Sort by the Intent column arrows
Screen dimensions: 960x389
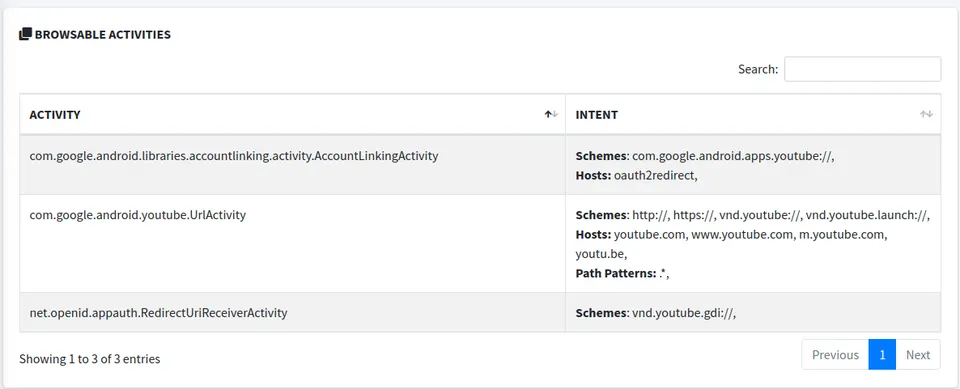[926, 115]
